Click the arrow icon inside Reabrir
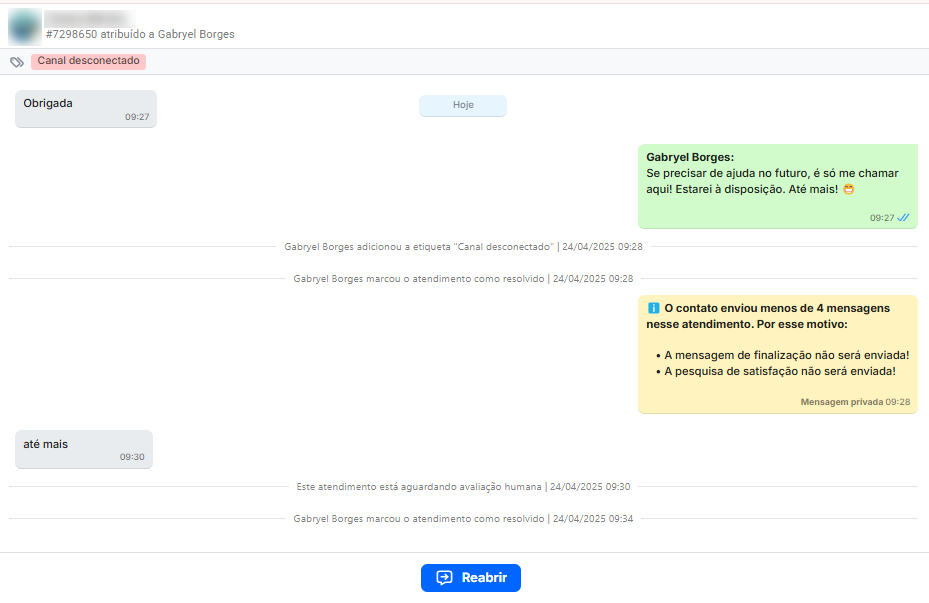Viewport: 929px width, 603px height. click(445, 578)
